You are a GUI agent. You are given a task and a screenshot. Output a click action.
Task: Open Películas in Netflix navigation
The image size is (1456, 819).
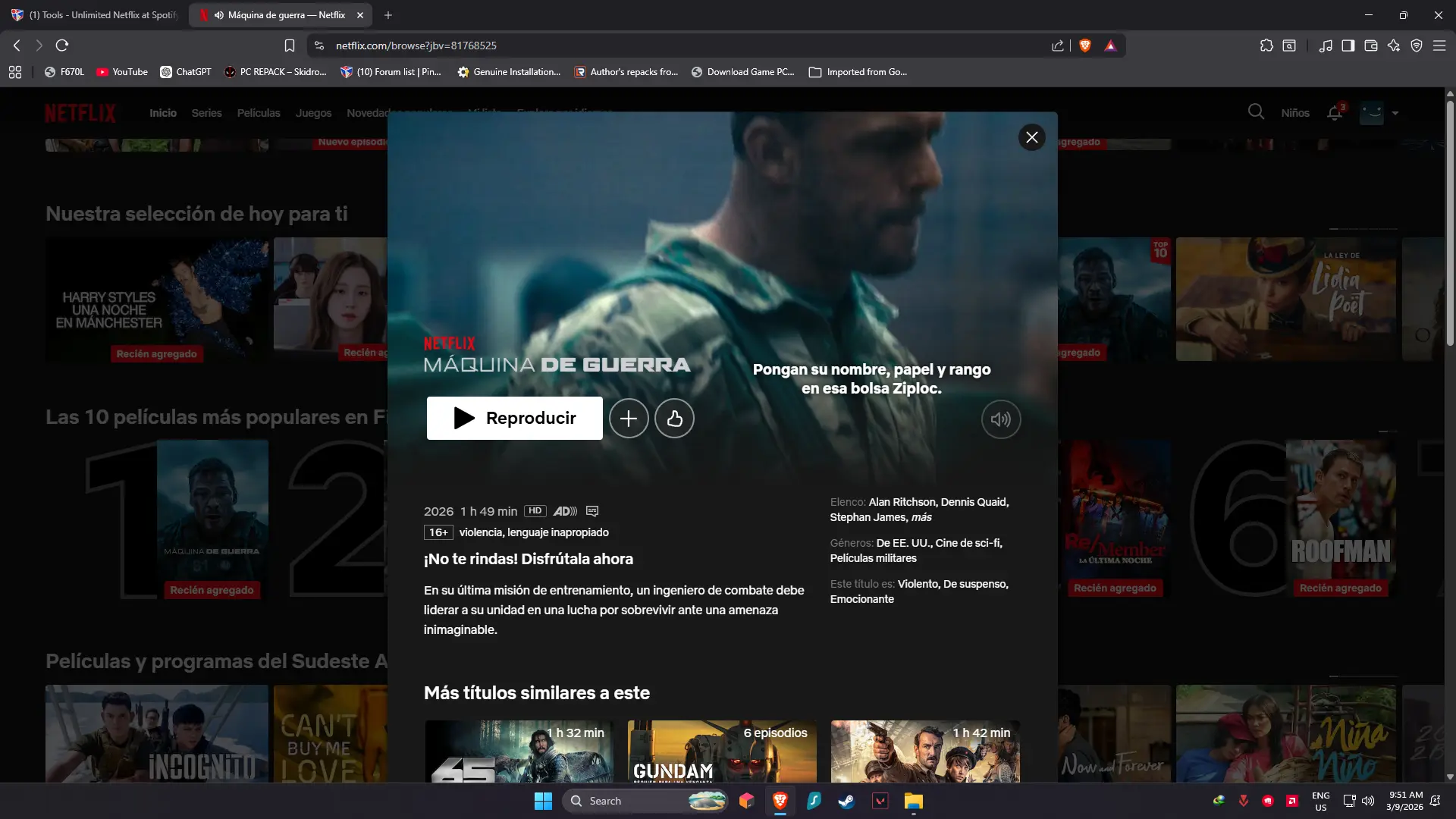pos(259,112)
